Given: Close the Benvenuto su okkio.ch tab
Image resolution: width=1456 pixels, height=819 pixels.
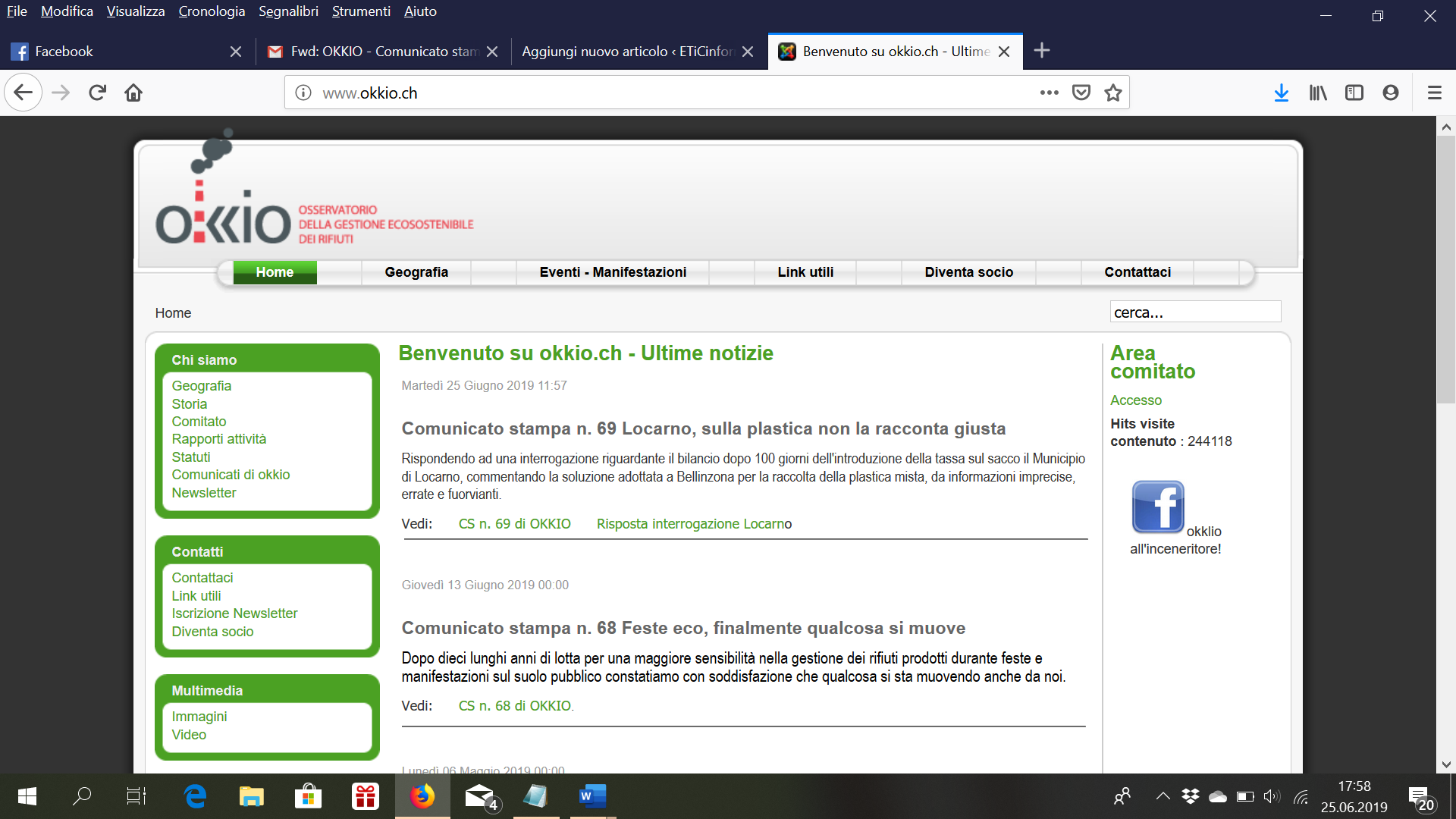Looking at the screenshot, I should (1004, 52).
